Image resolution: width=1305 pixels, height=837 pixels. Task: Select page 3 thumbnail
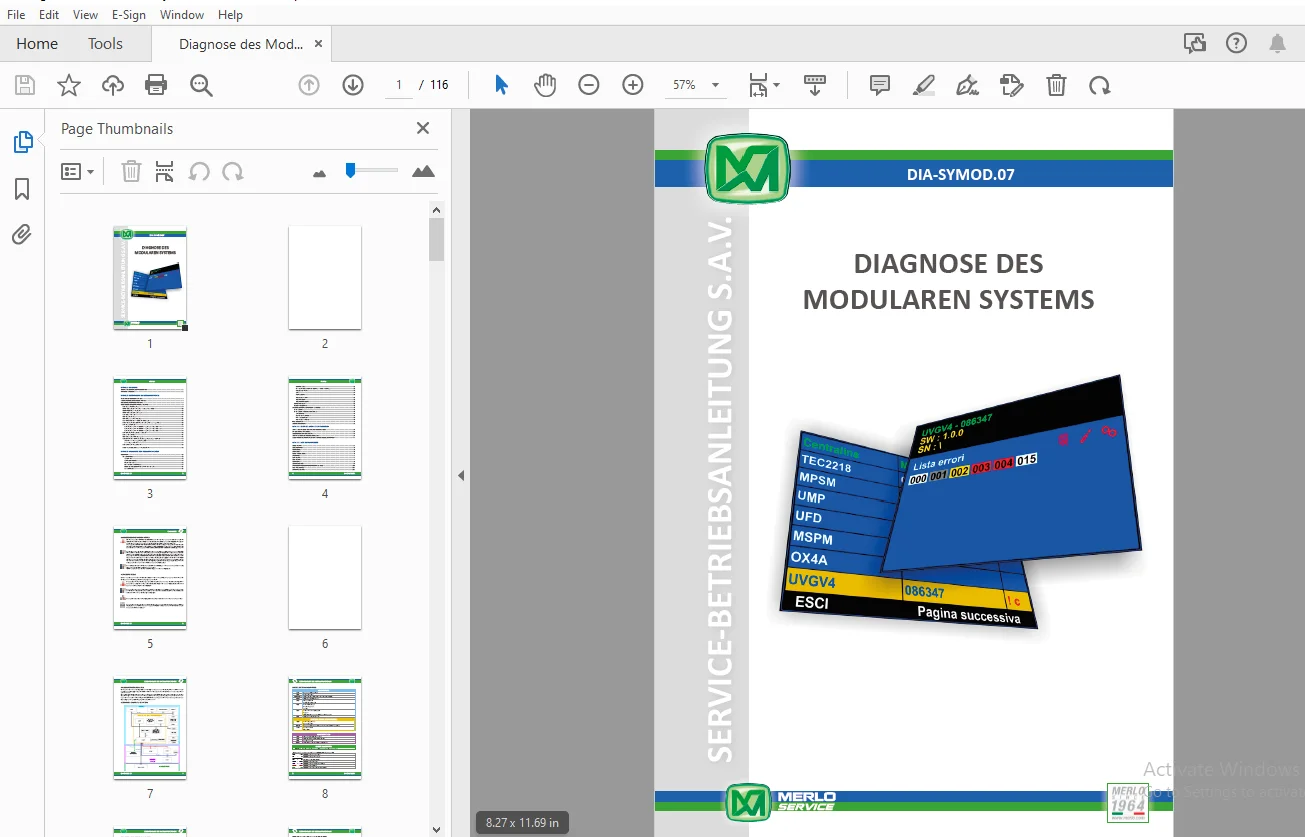click(150, 428)
